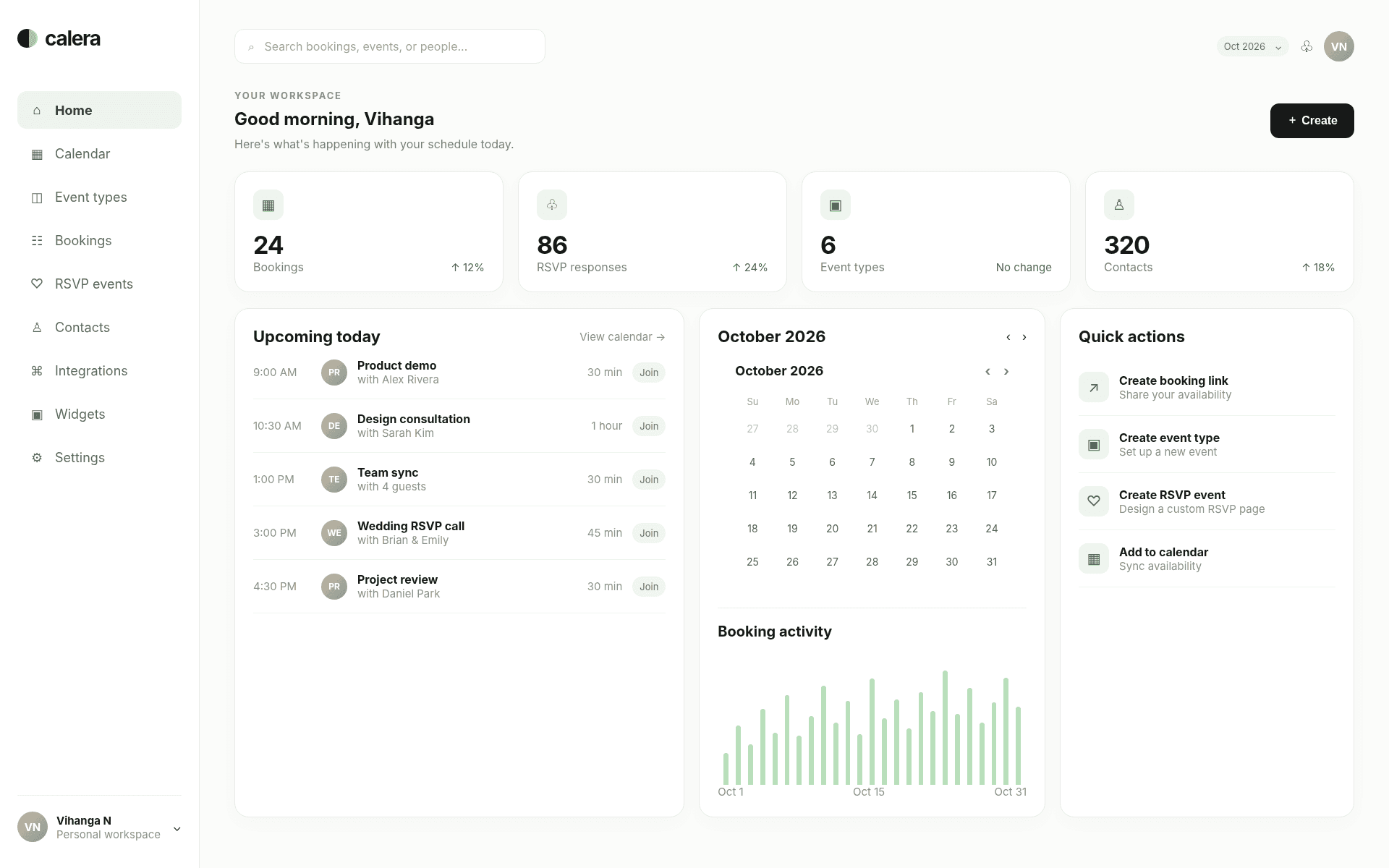Go to next month in card header

click(1024, 337)
